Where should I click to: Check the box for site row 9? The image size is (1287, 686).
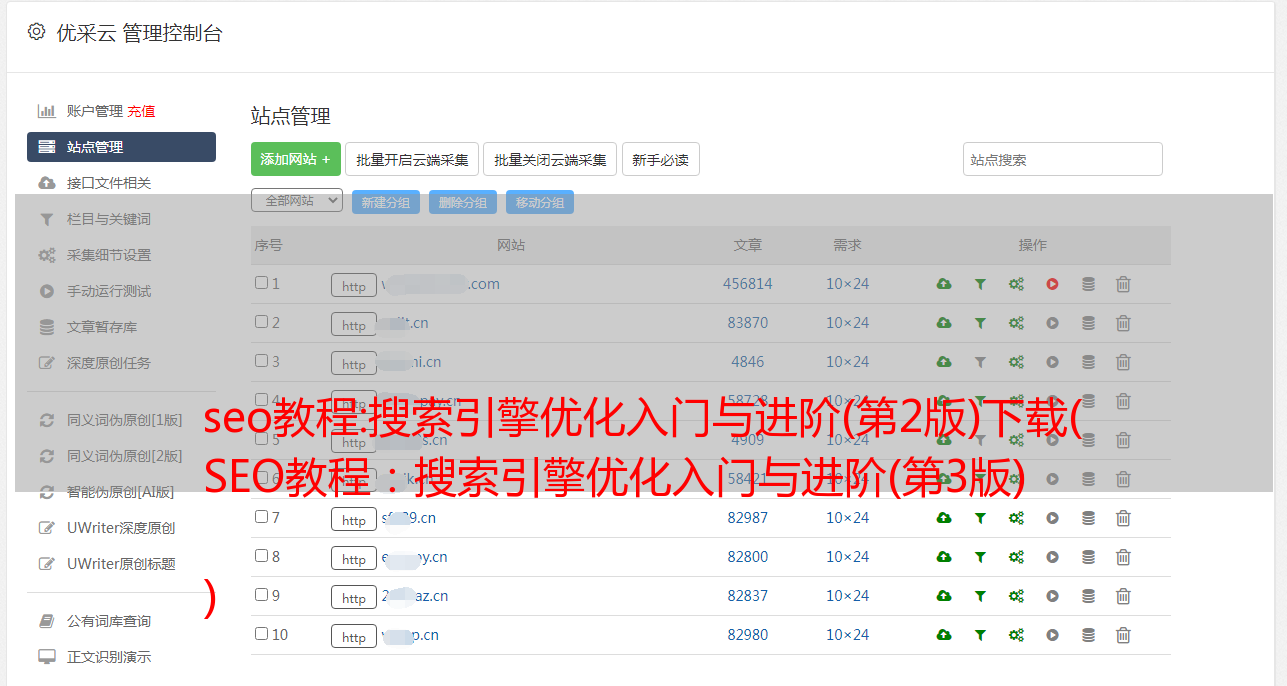coord(261,595)
